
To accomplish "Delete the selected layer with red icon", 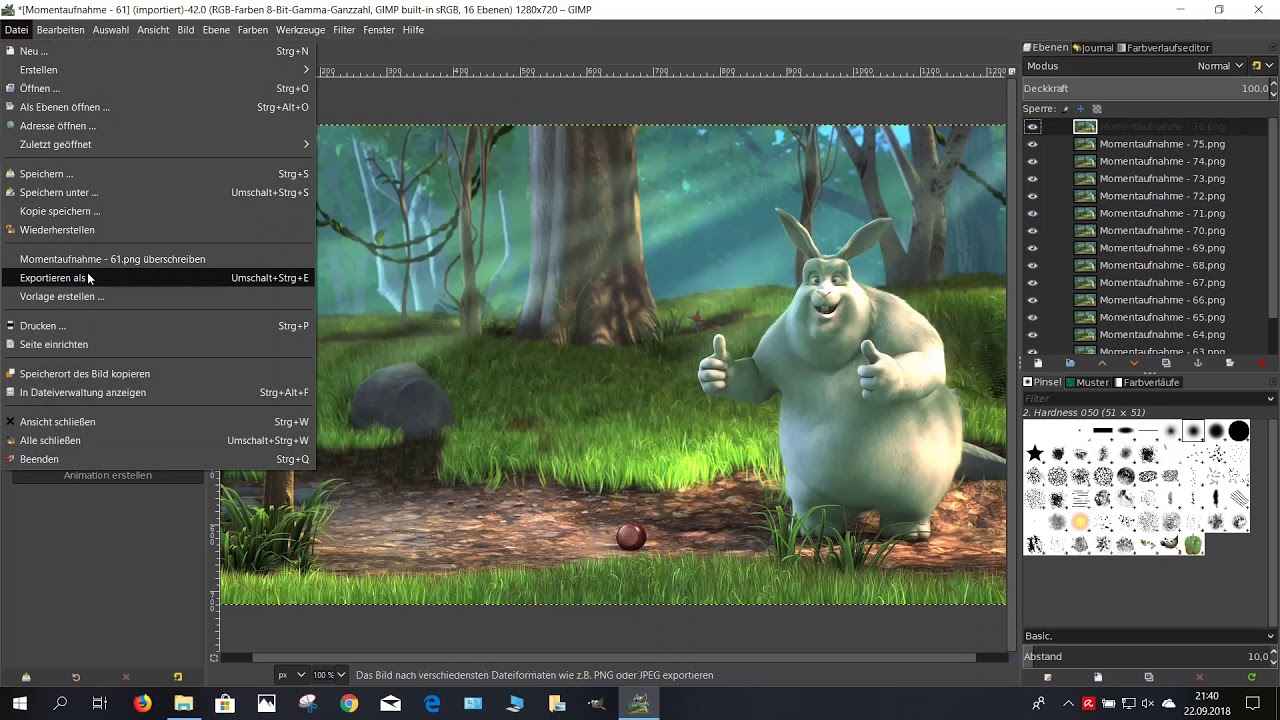I will pos(1262,363).
